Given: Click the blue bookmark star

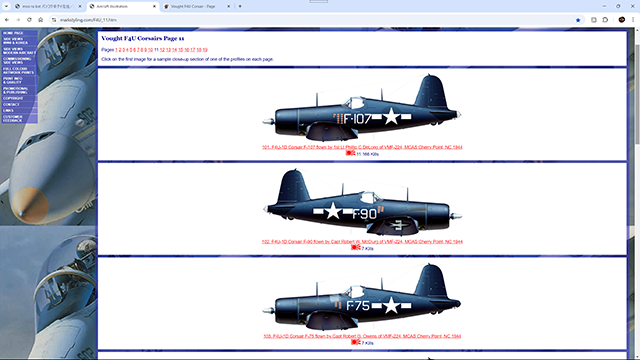Looking at the screenshot, I should click(x=578, y=20).
